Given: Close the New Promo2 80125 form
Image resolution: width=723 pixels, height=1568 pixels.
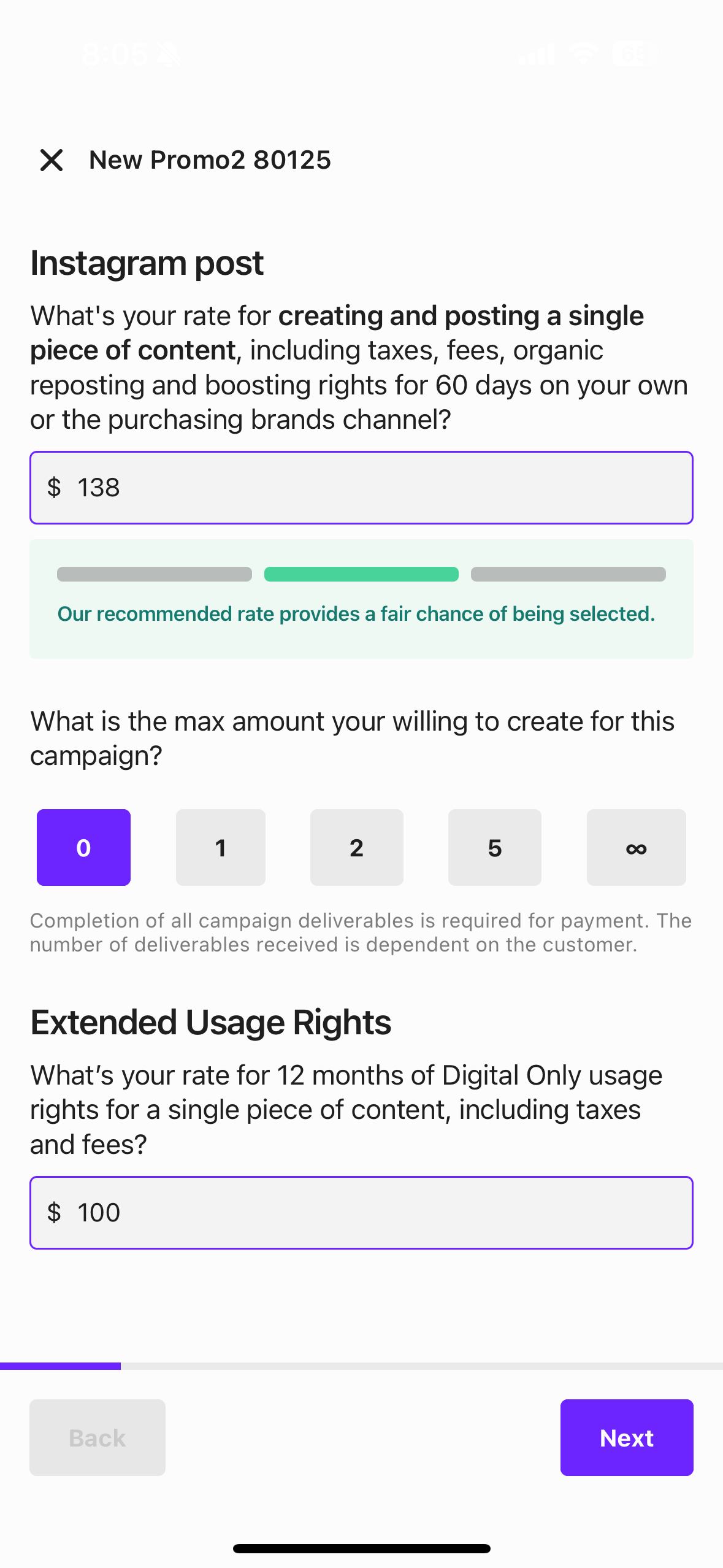Looking at the screenshot, I should (x=52, y=160).
